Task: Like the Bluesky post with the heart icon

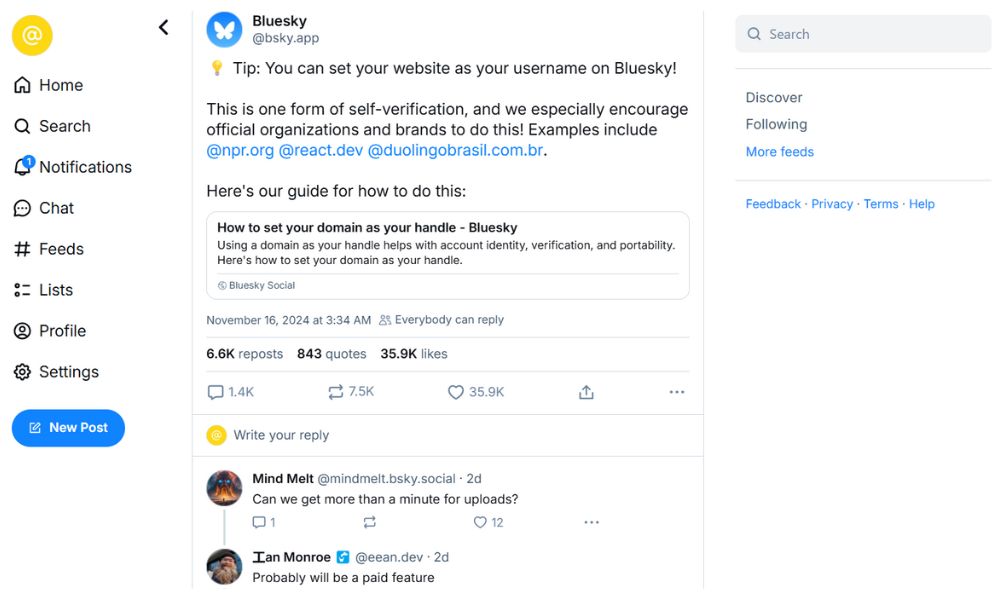Action: pyautogui.click(x=456, y=392)
